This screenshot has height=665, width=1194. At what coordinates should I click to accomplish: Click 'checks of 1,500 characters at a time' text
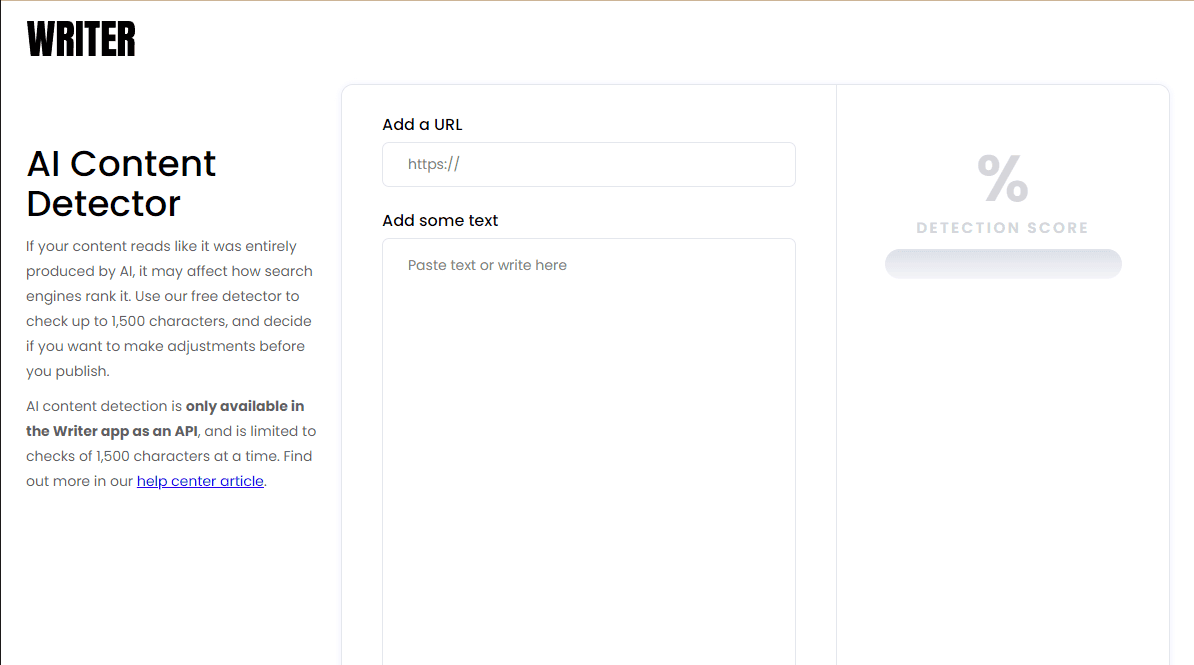pyautogui.click(x=150, y=456)
